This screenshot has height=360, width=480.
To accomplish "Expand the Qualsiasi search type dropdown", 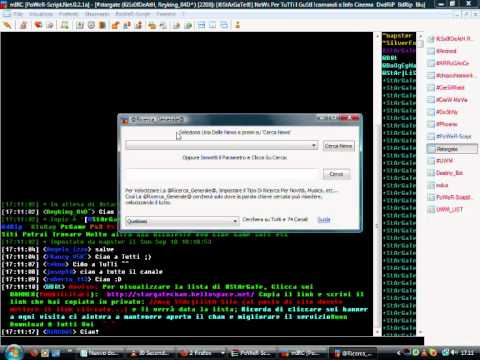I will click(x=182, y=221).
